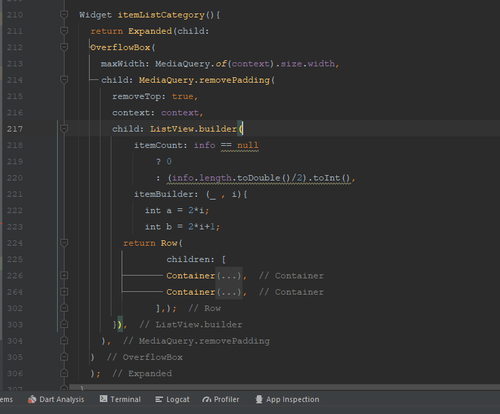Open the Dart Analysis tool window
This screenshot has height=414, width=500.
[56, 399]
